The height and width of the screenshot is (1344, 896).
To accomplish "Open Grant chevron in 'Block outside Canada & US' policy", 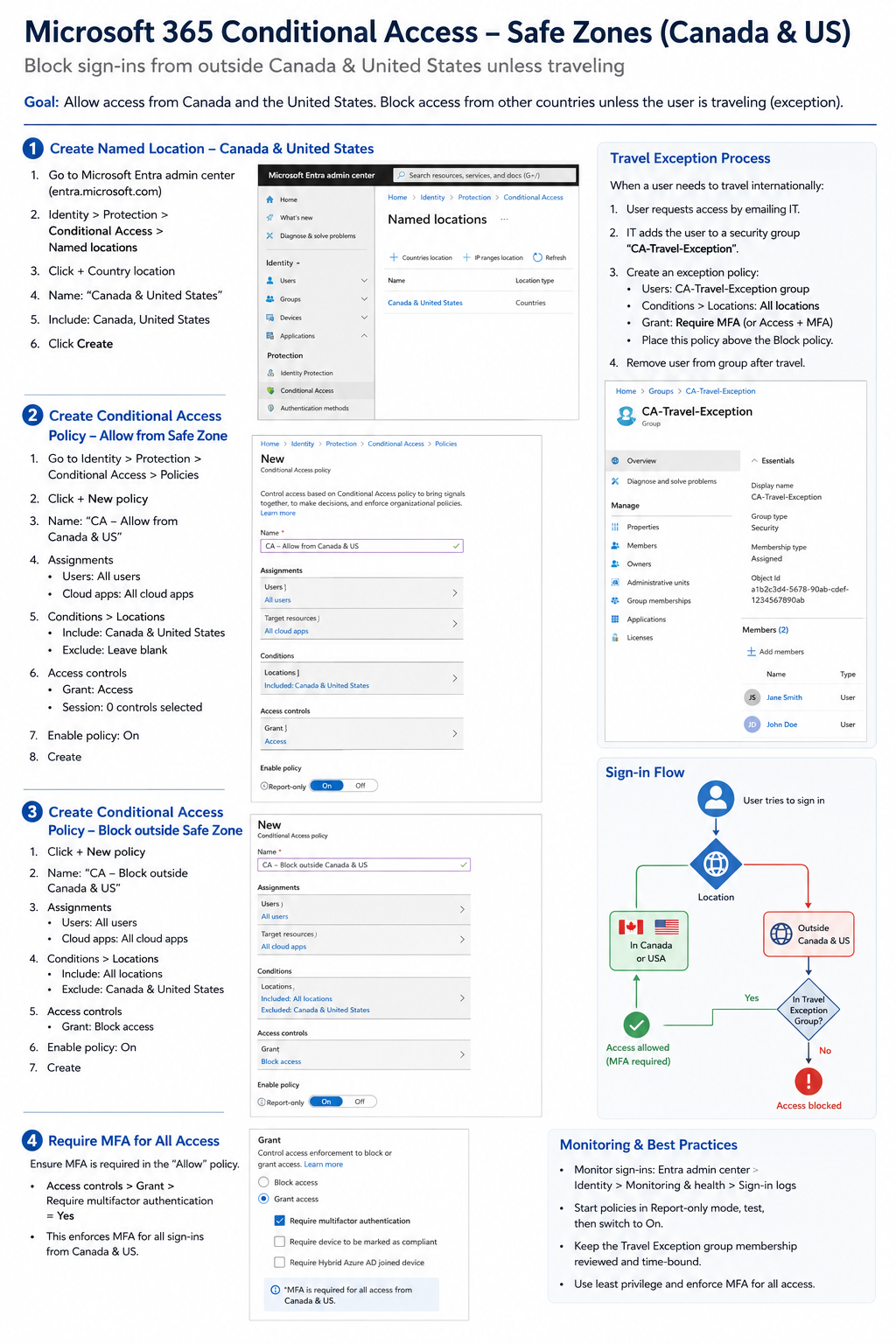I will pos(462,1054).
